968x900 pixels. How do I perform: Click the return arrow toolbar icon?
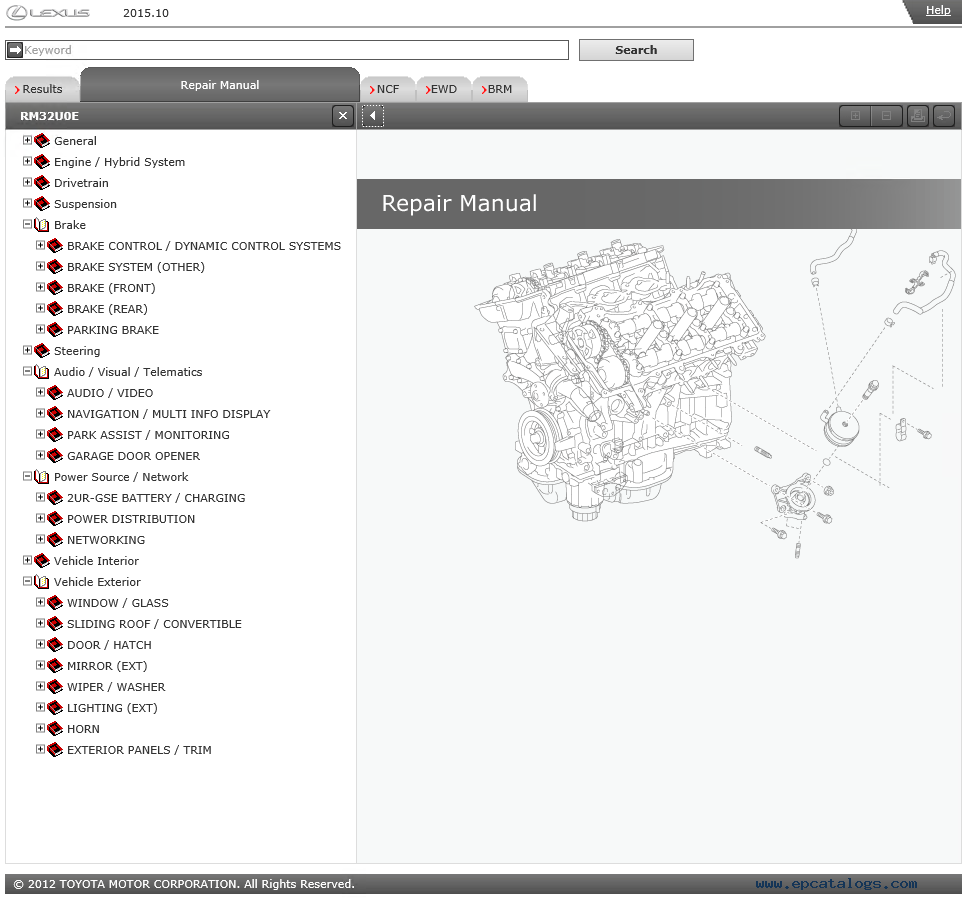click(944, 116)
